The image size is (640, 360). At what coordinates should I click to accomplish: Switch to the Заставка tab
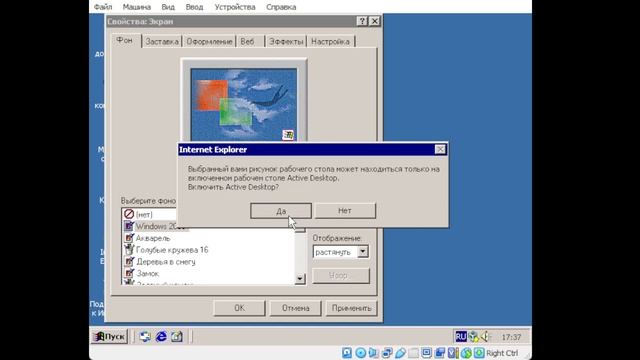point(162,42)
